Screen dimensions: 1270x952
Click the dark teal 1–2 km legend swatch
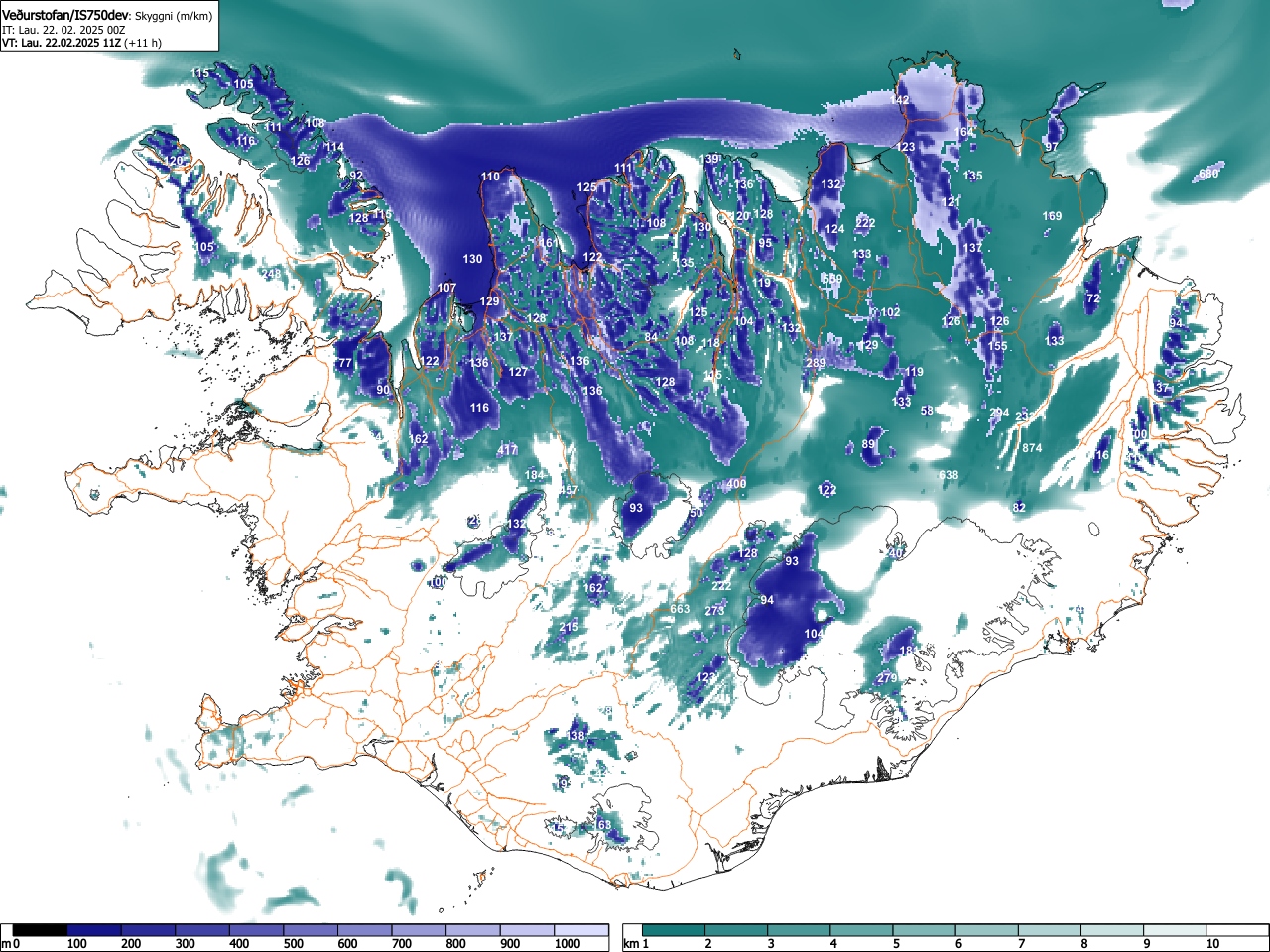[676, 930]
